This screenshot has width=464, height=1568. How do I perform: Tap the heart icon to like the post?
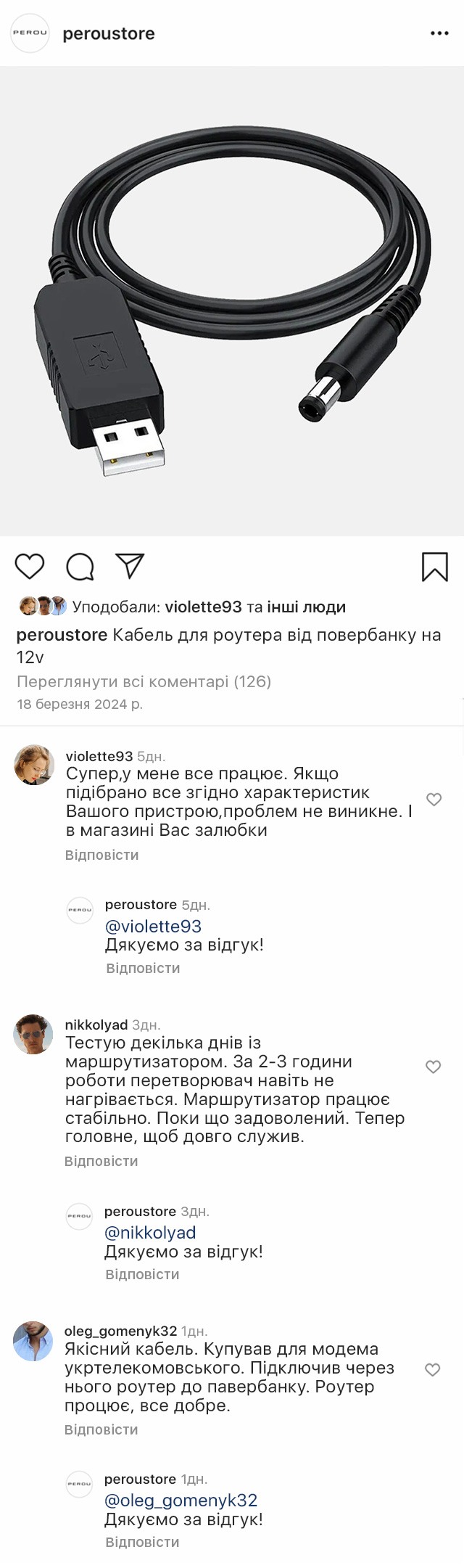(x=30, y=567)
